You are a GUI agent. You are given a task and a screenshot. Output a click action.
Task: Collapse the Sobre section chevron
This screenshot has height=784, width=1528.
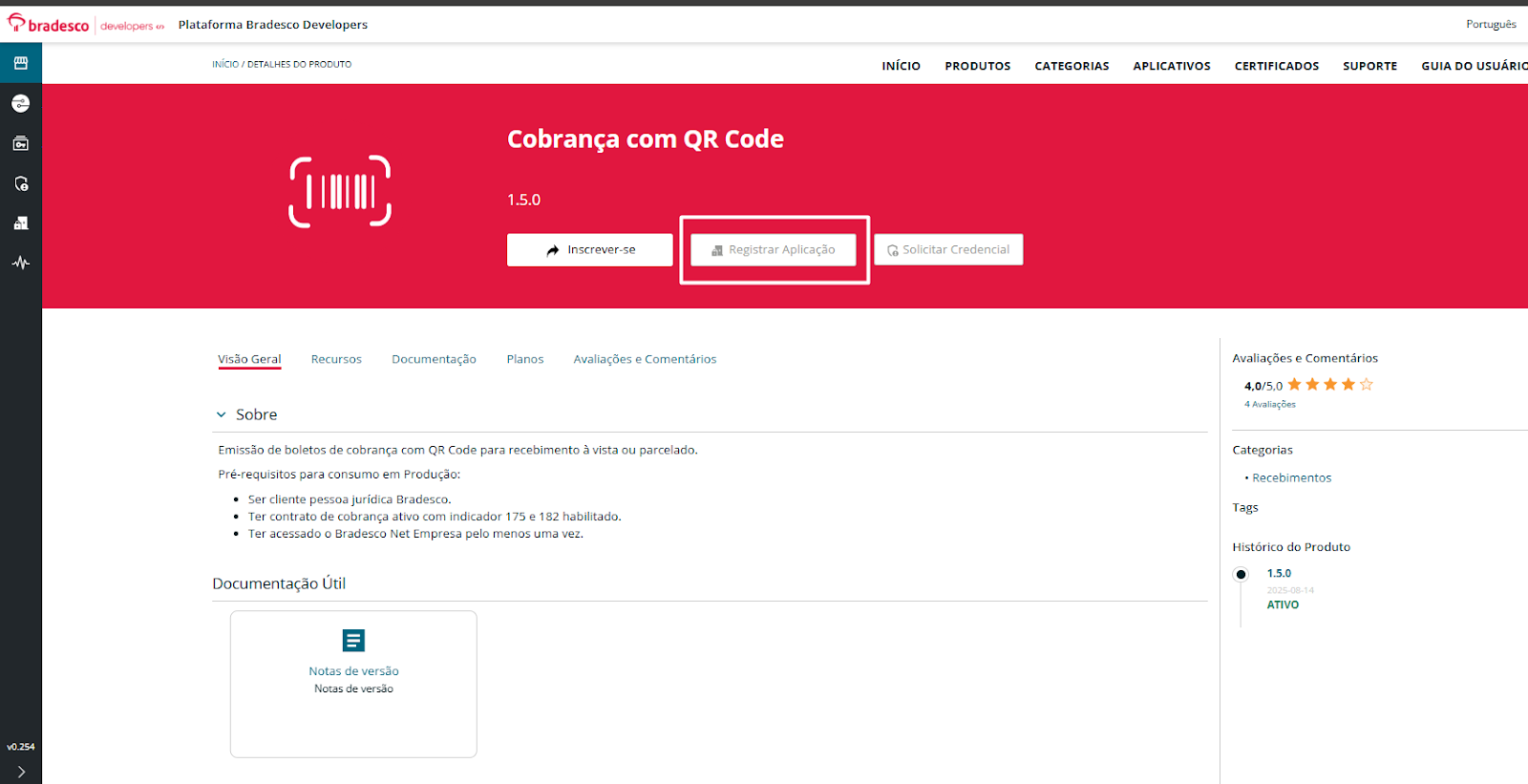coord(222,414)
